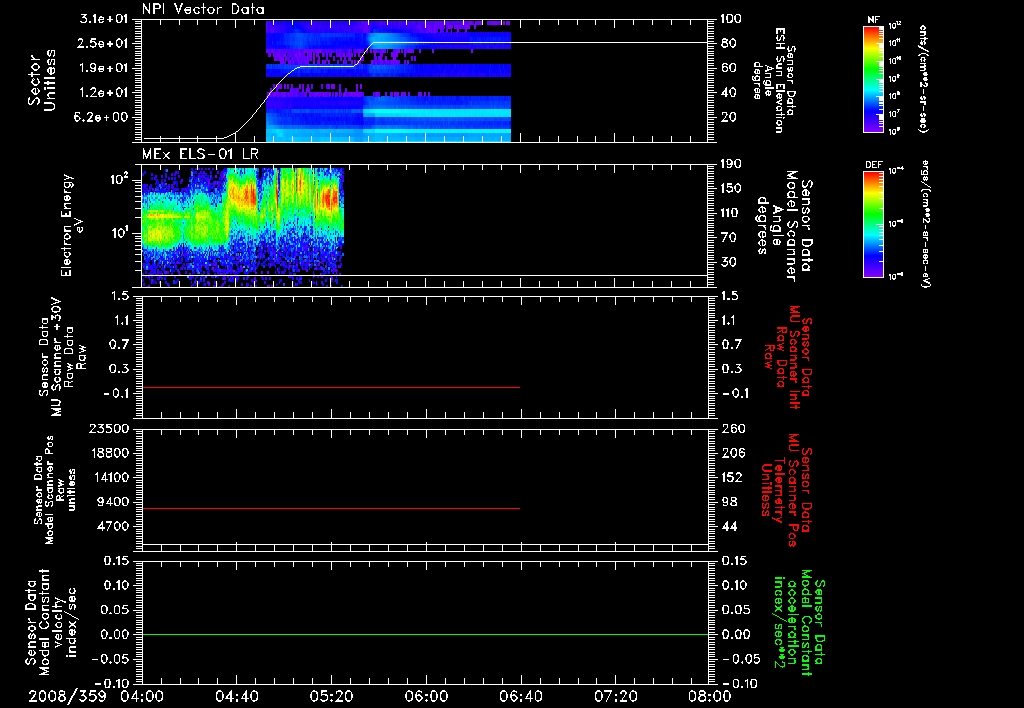The height and width of the screenshot is (708, 1024).
Task: Click the "260" telemetry tick value
Action: (732, 428)
